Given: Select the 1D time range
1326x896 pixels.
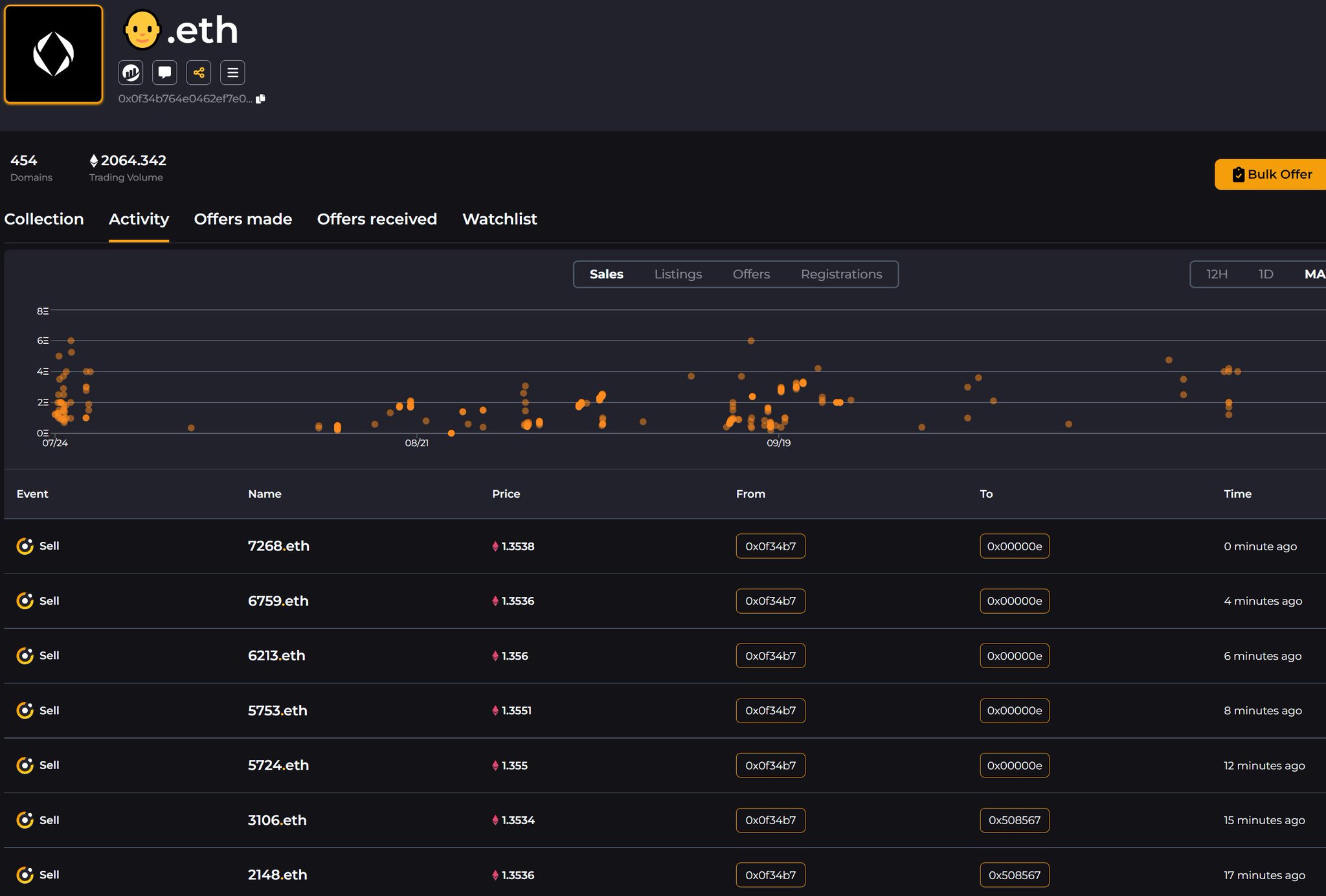Looking at the screenshot, I should 1265,274.
